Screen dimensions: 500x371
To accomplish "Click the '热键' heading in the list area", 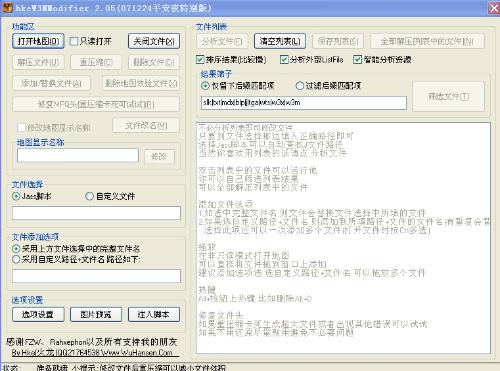I will (x=207, y=290).
